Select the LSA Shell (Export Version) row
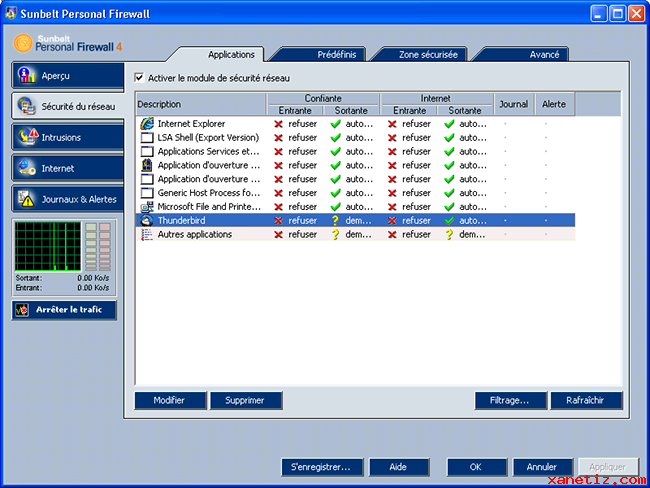The width and height of the screenshot is (650, 488). pyautogui.click(x=355, y=138)
